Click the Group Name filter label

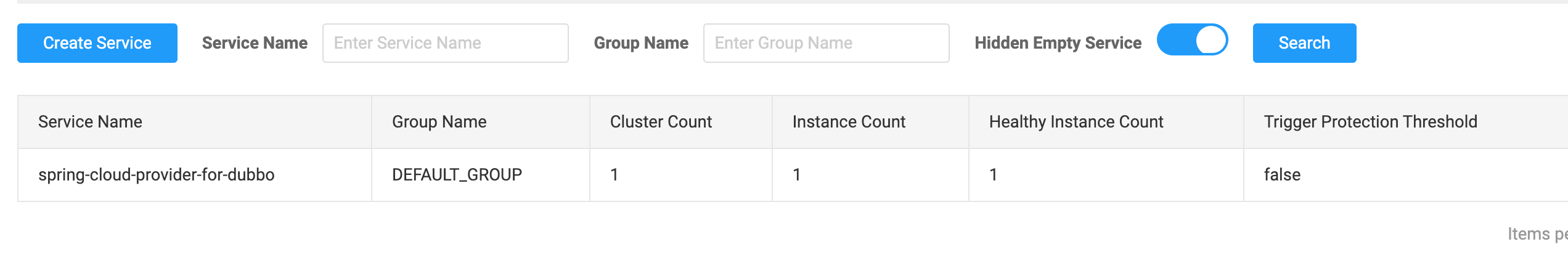pyautogui.click(x=641, y=43)
